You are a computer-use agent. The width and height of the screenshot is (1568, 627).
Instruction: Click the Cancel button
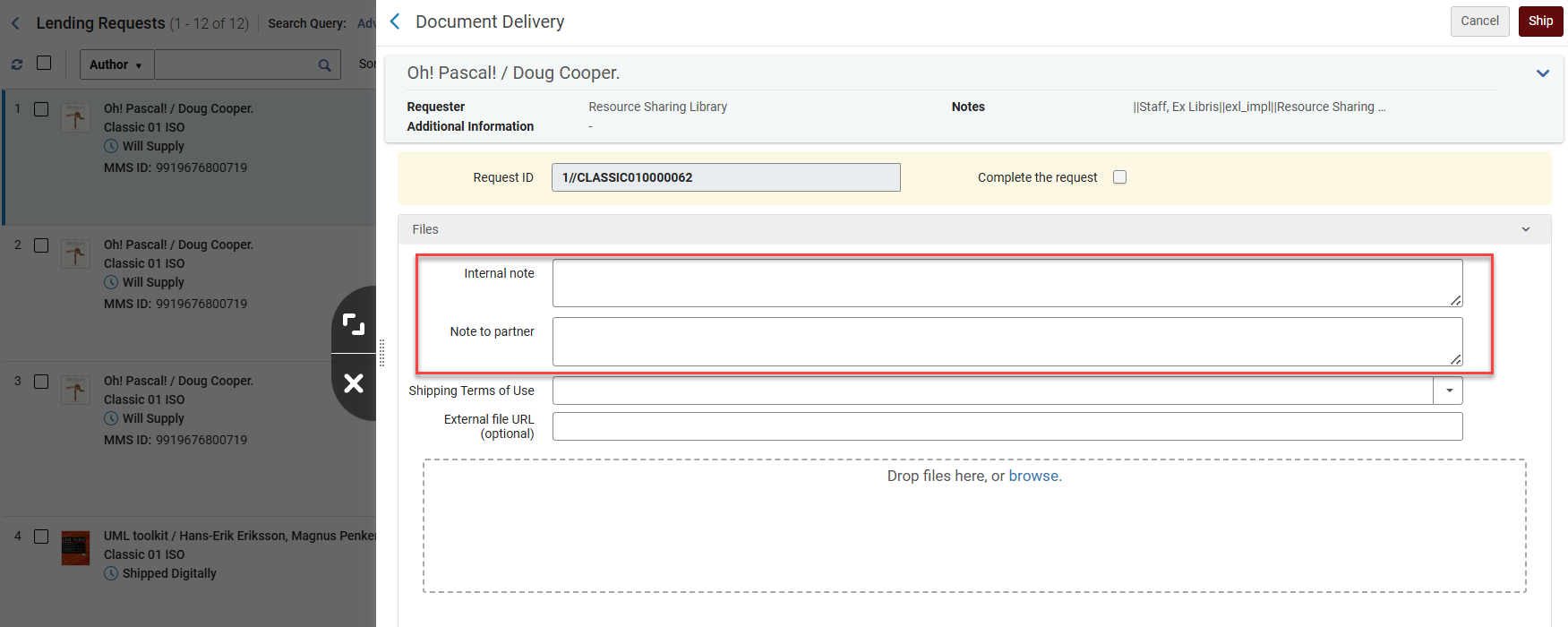1479,21
